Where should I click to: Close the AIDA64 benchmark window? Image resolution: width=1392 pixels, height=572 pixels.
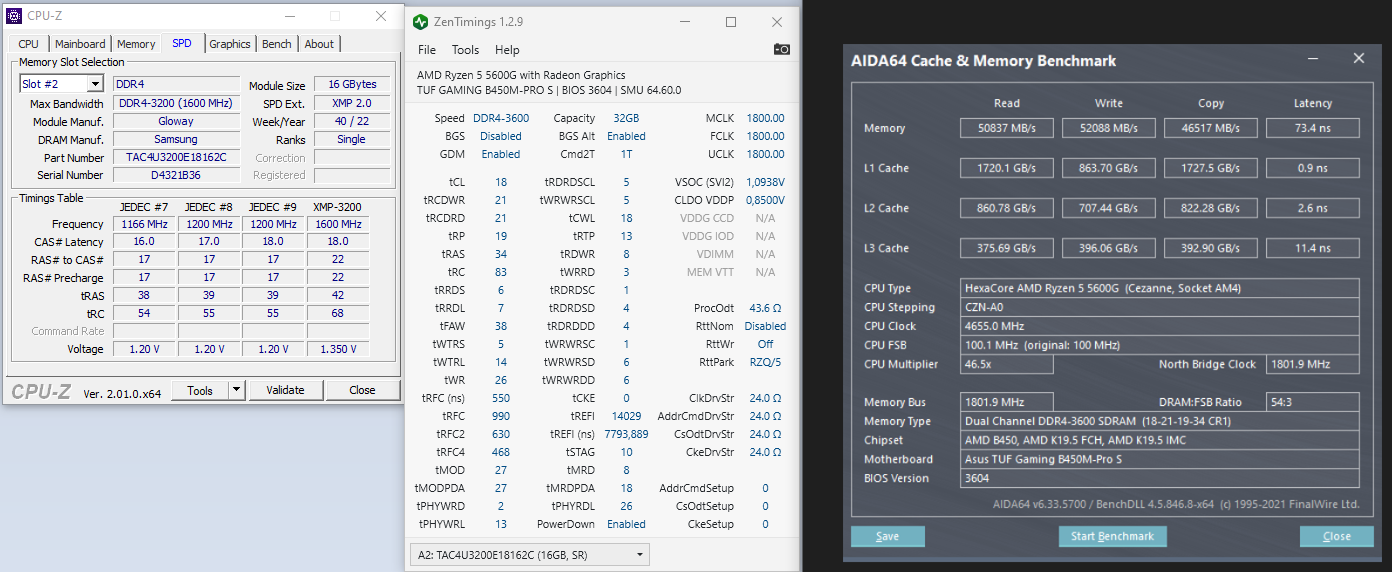coord(1358,59)
